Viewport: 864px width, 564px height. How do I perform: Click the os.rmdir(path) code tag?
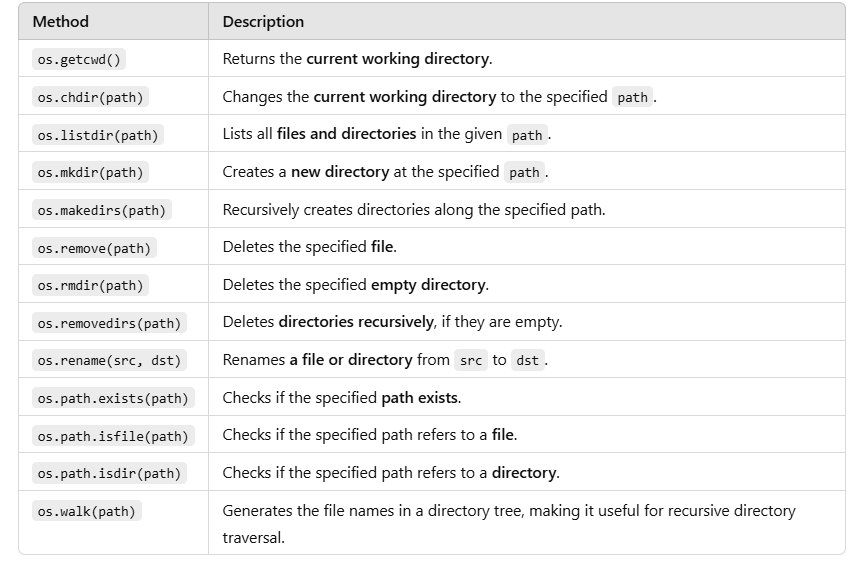tap(90, 285)
